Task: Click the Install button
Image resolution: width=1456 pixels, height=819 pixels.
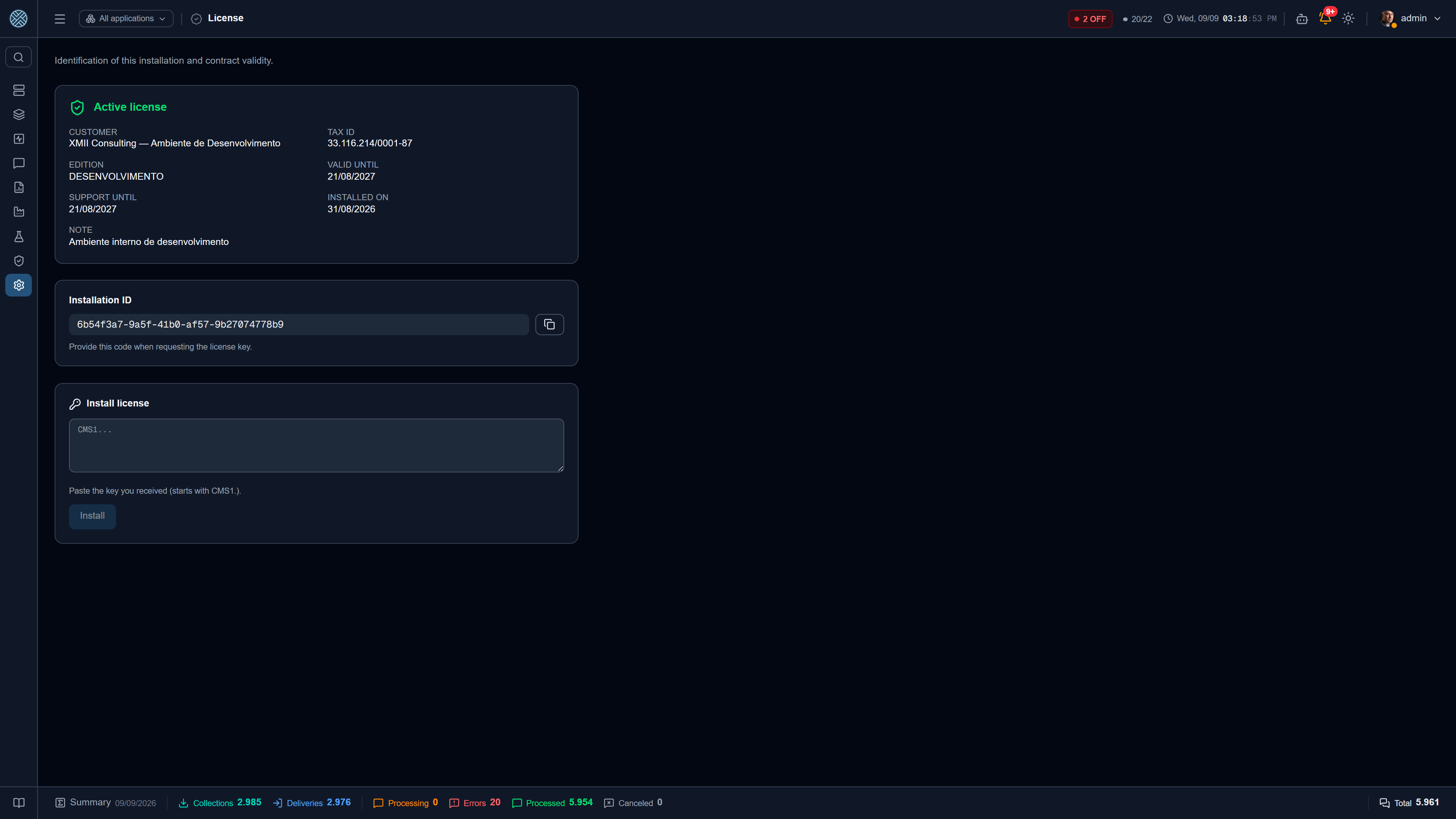Action: (x=92, y=516)
